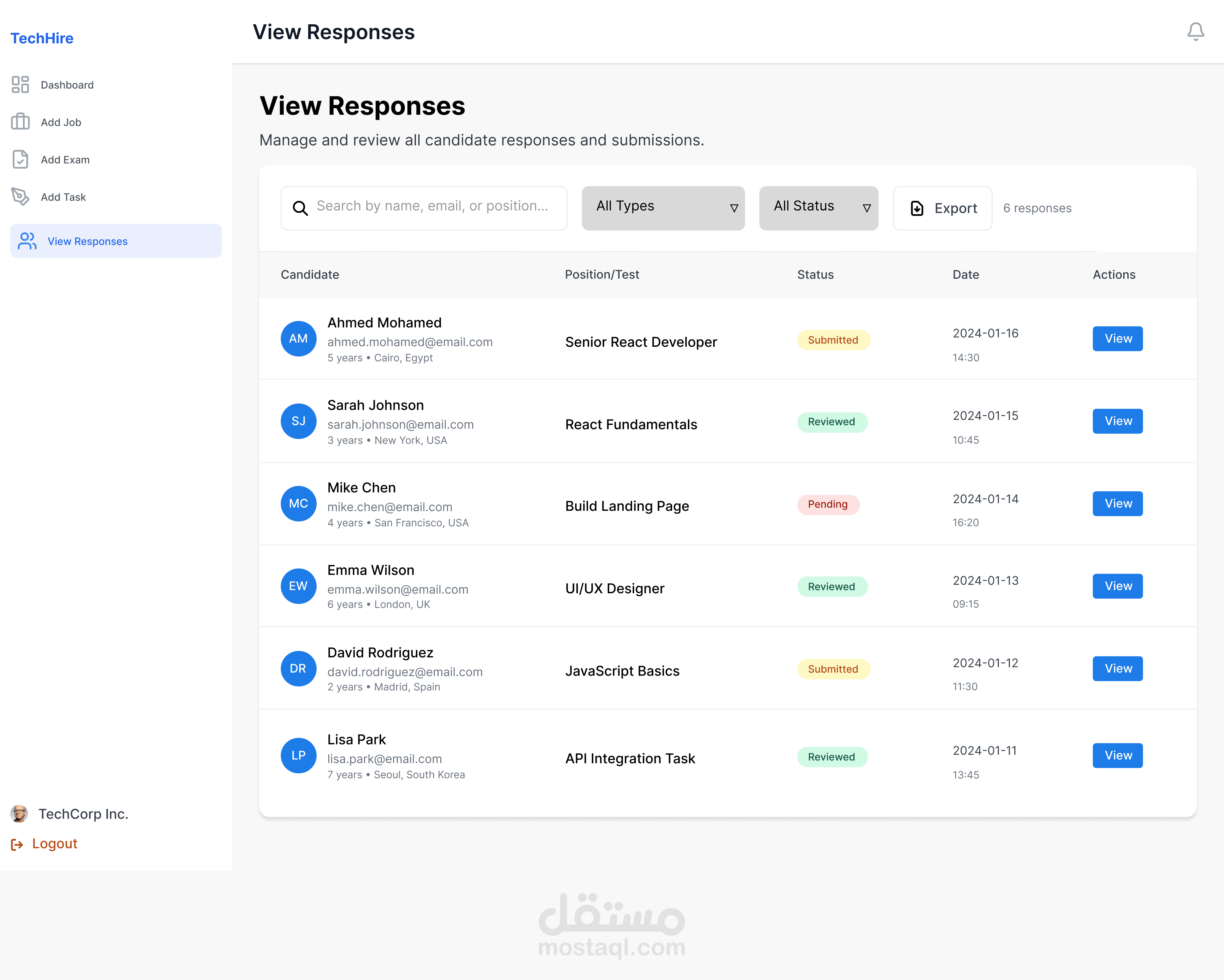Click the TechHire logo link
1224x980 pixels.
click(x=42, y=38)
